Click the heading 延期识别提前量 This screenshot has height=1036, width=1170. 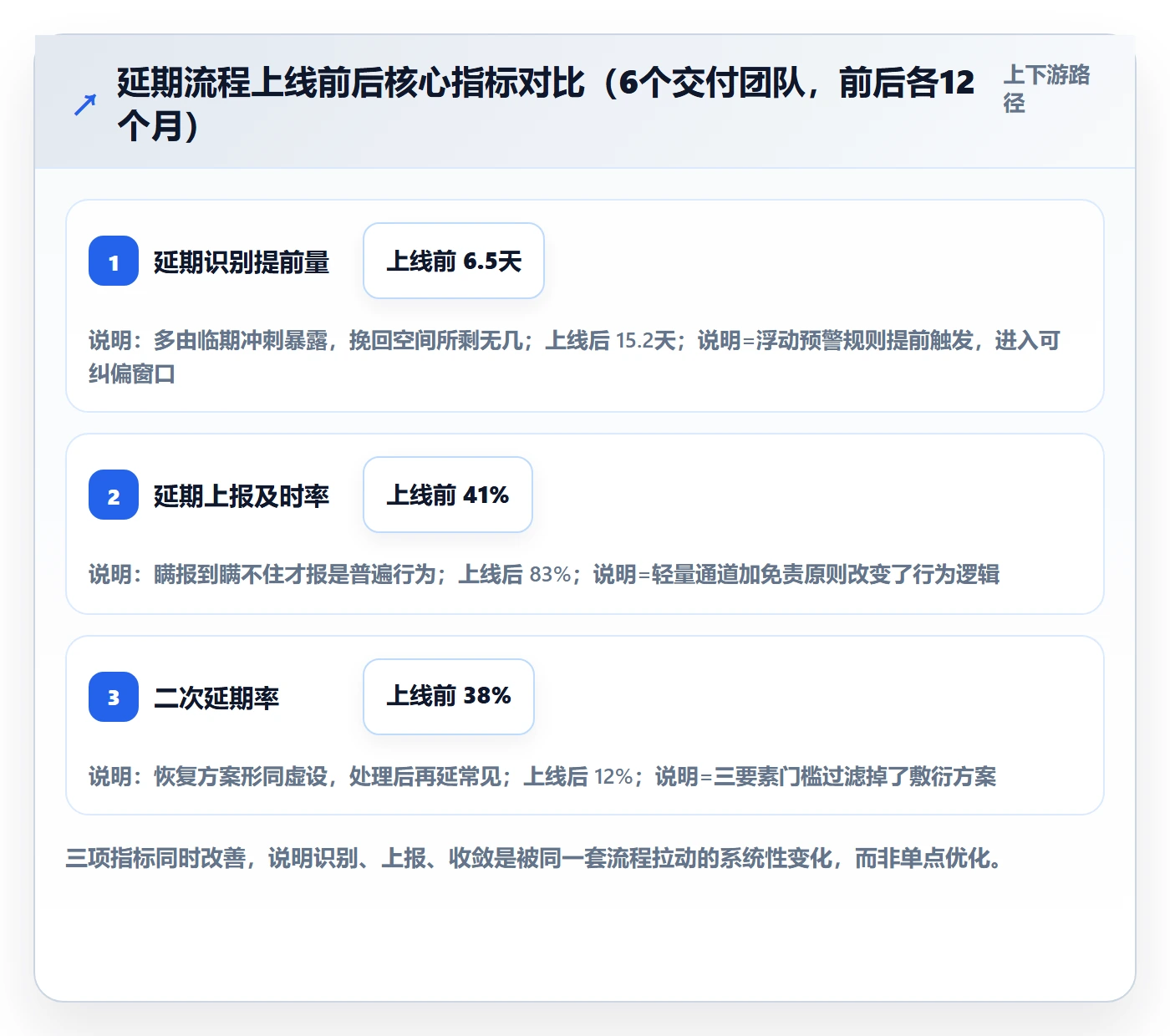(x=242, y=262)
